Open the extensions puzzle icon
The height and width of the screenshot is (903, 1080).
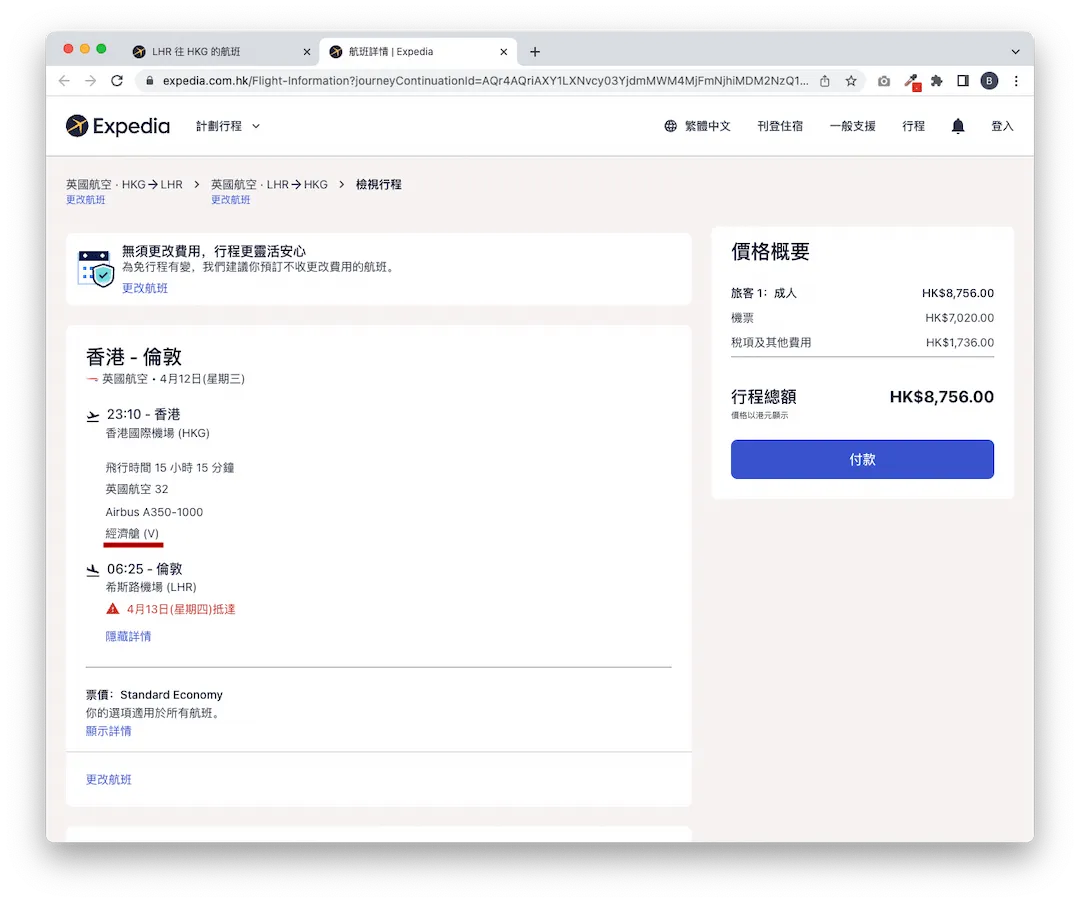pos(937,81)
